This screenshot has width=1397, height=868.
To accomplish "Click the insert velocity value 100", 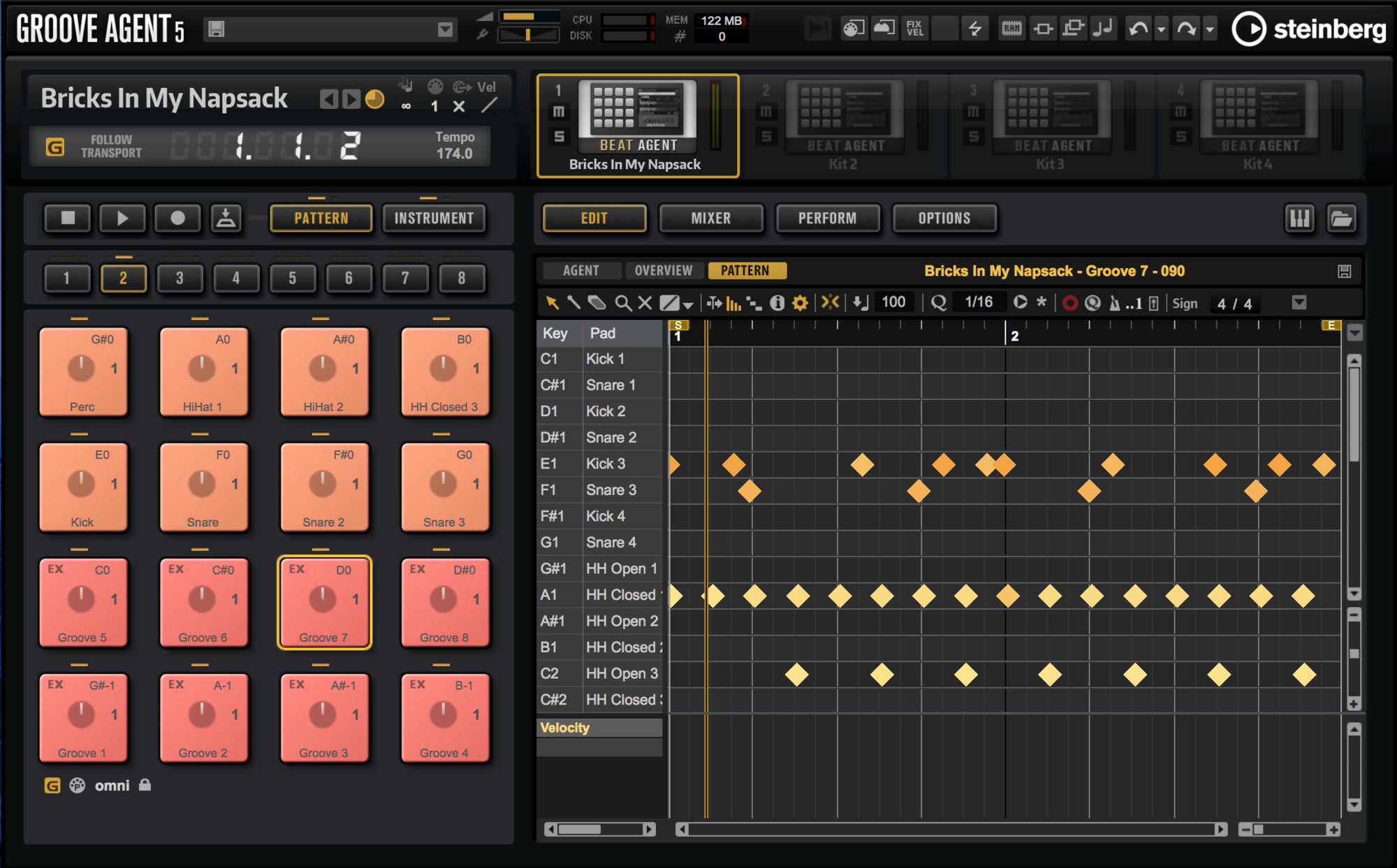I will 893,302.
